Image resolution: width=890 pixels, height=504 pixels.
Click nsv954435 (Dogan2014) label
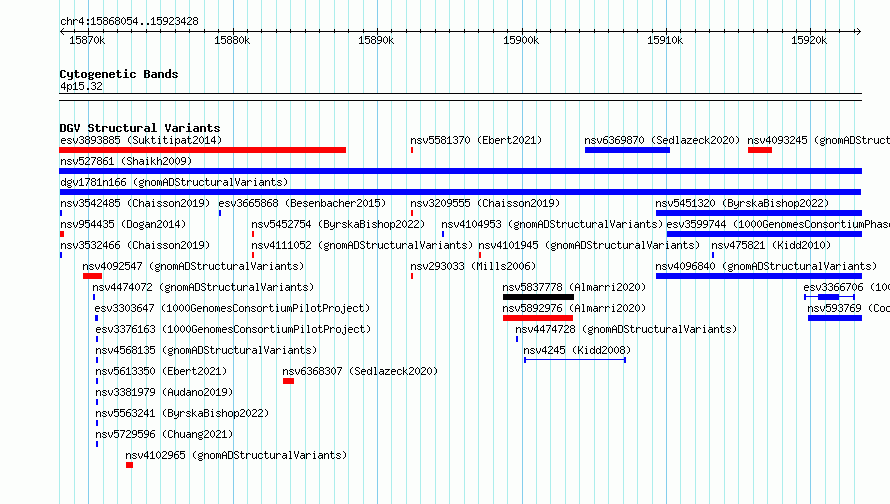pyautogui.click(x=123, y=224)
